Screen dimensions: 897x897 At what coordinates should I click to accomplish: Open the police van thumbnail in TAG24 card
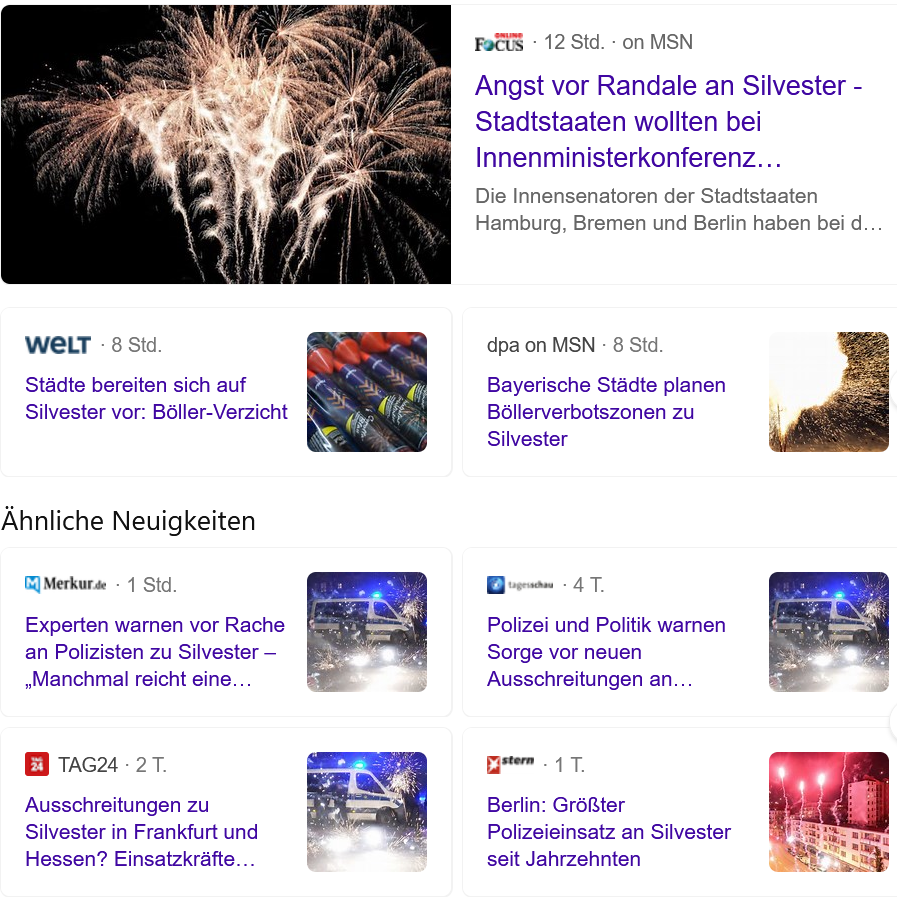367,812
